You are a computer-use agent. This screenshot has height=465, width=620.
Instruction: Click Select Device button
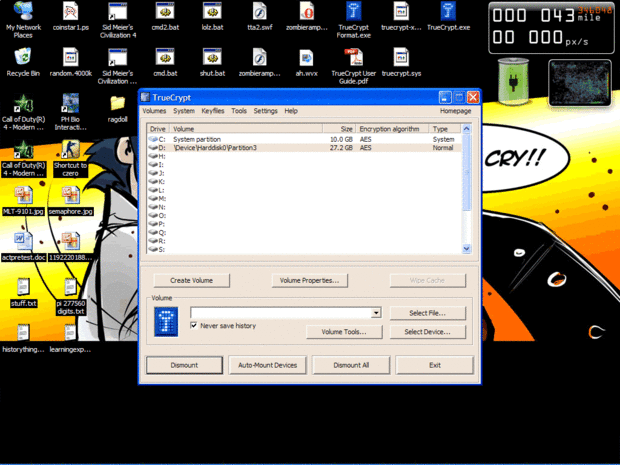[427, 332]
